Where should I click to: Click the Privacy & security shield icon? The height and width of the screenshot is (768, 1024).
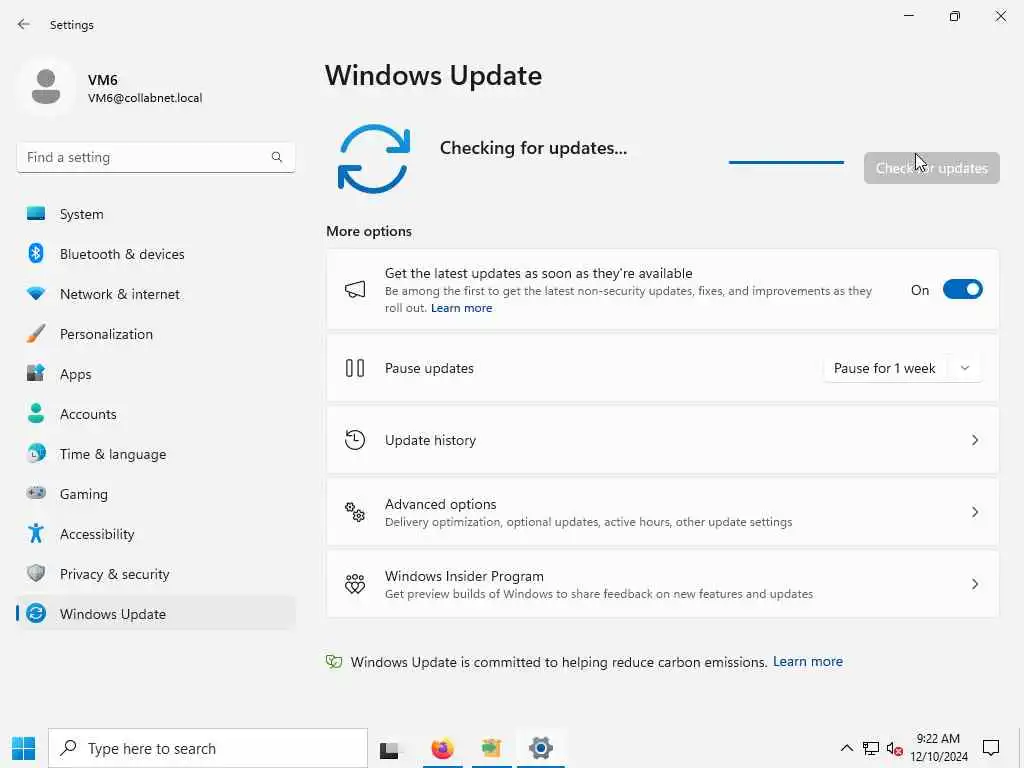pos(36,573)
